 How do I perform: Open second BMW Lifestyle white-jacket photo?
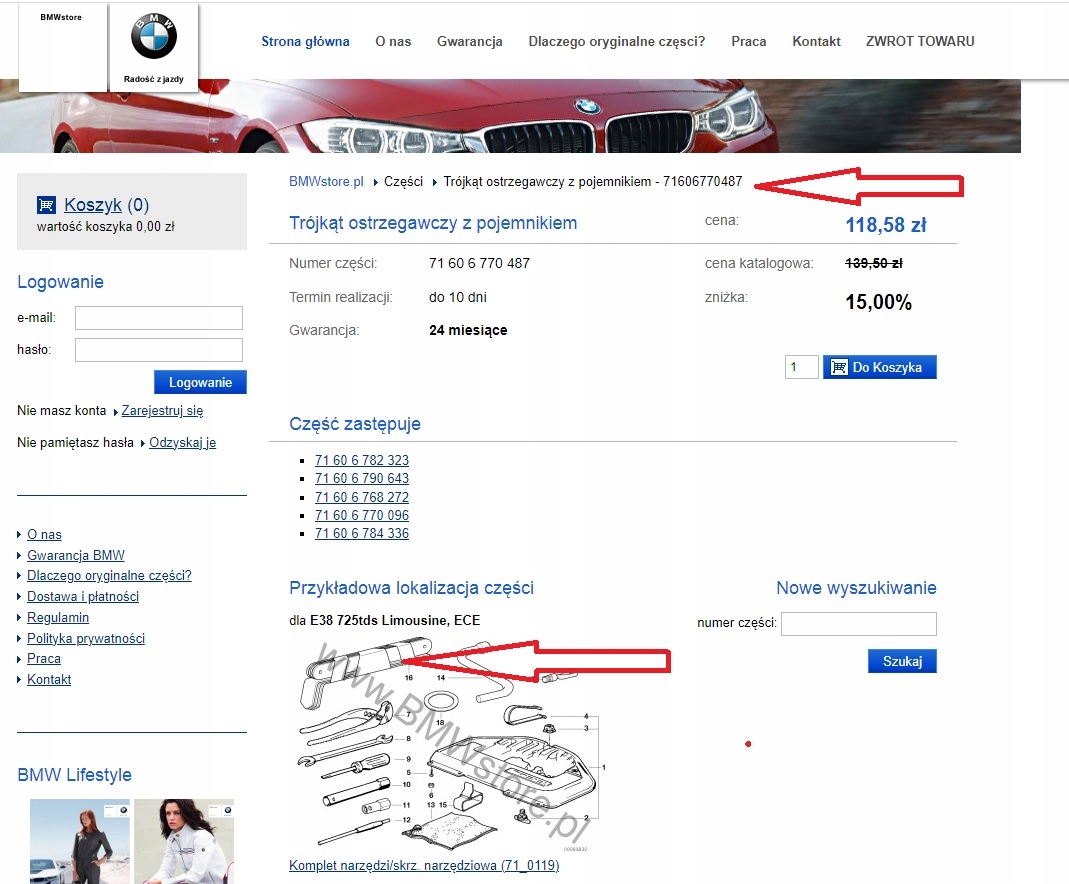click(x=184, y=841)
